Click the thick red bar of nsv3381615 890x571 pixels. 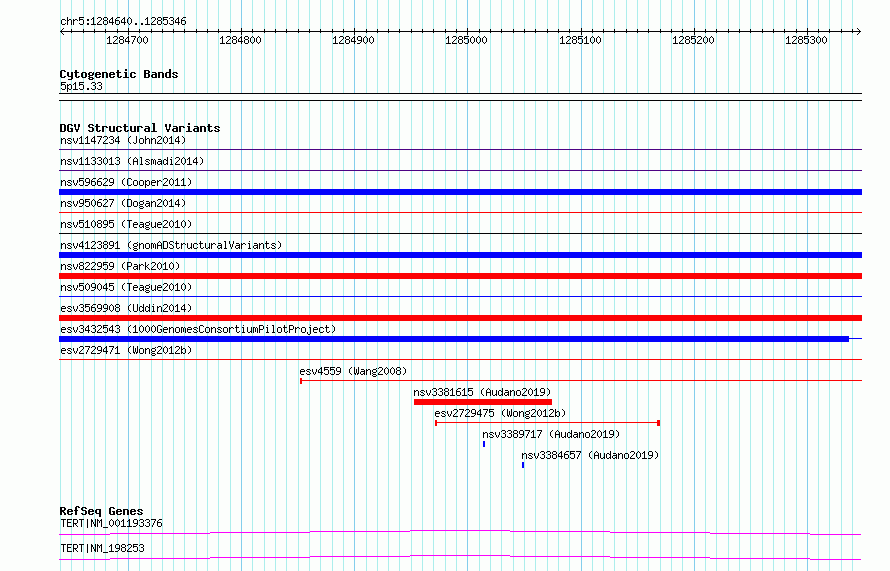482,402
